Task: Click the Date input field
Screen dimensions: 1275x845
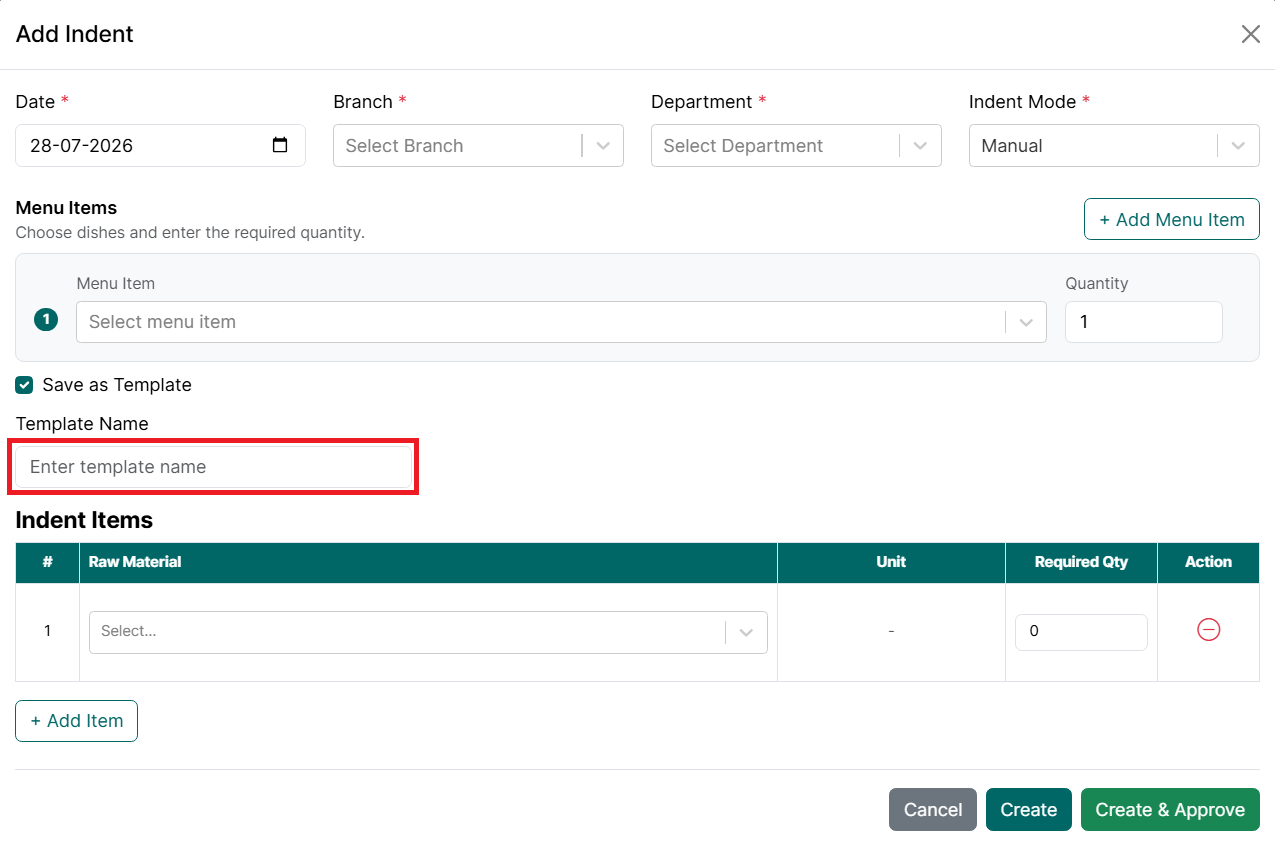Action: [x=160, y=145]
